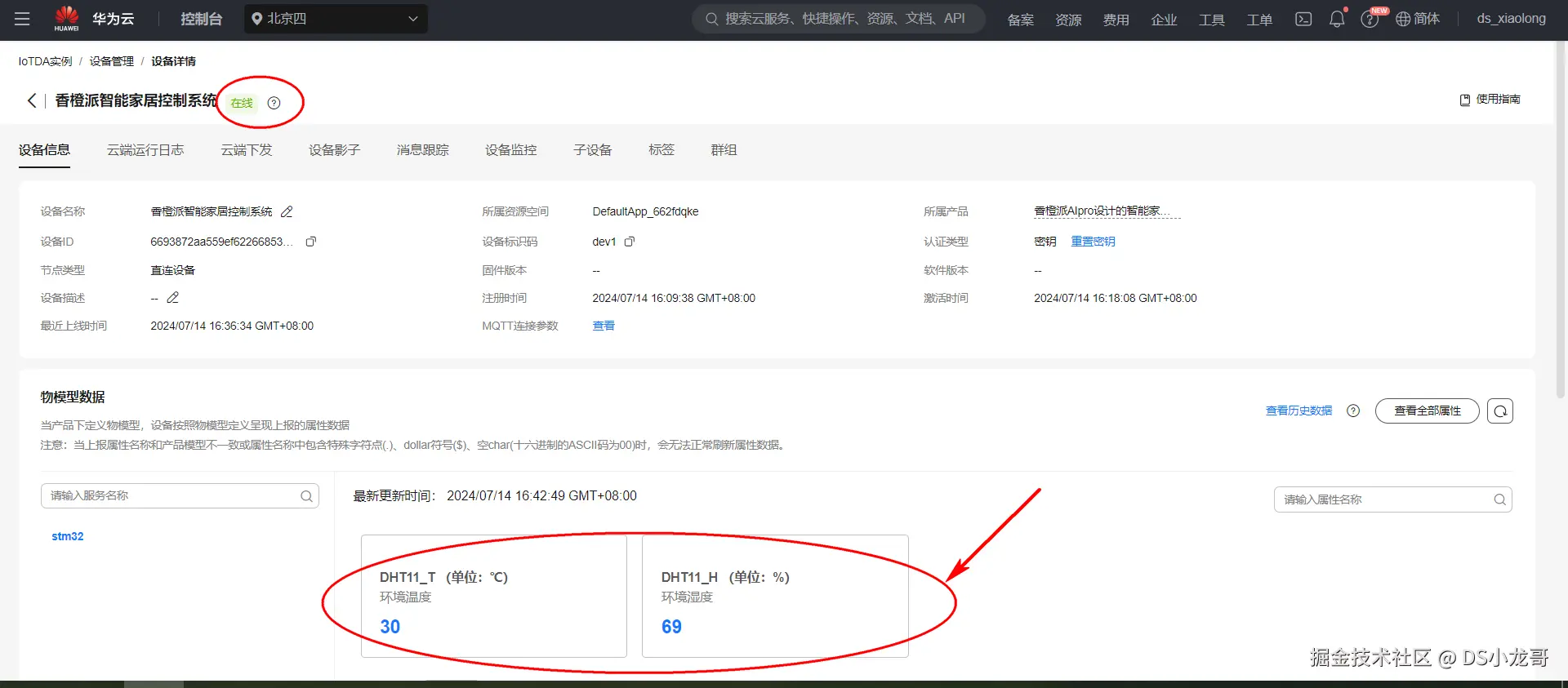This screenshot has height=688, width=1568.
Task: Open the 费用 menu
Action: click(x=1116, y=20)
